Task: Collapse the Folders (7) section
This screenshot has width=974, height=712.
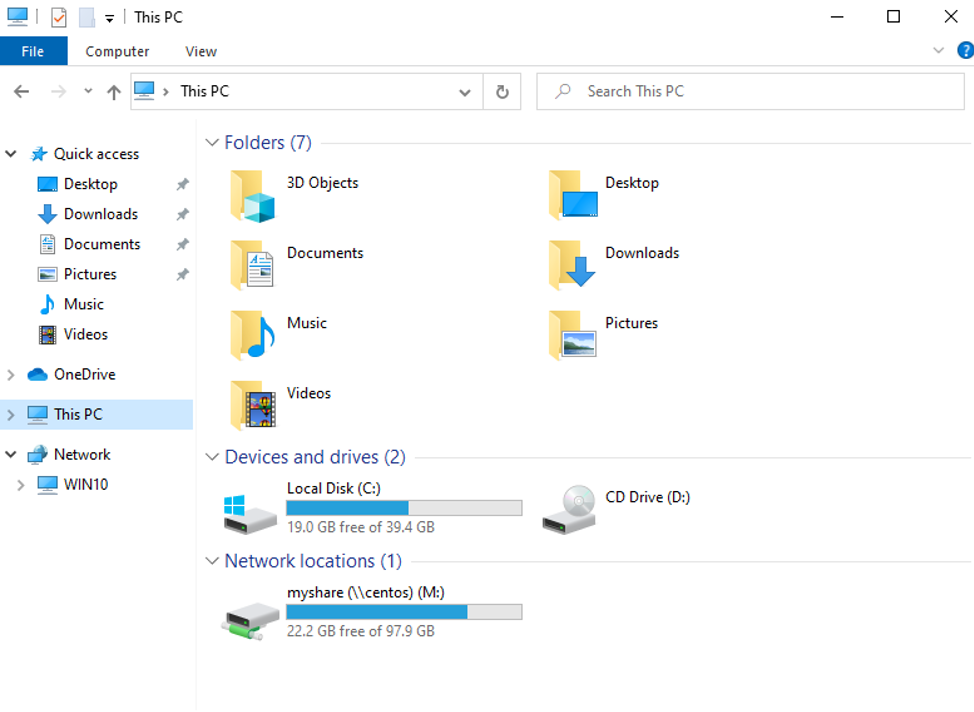Action: click(x=212, y=142)
